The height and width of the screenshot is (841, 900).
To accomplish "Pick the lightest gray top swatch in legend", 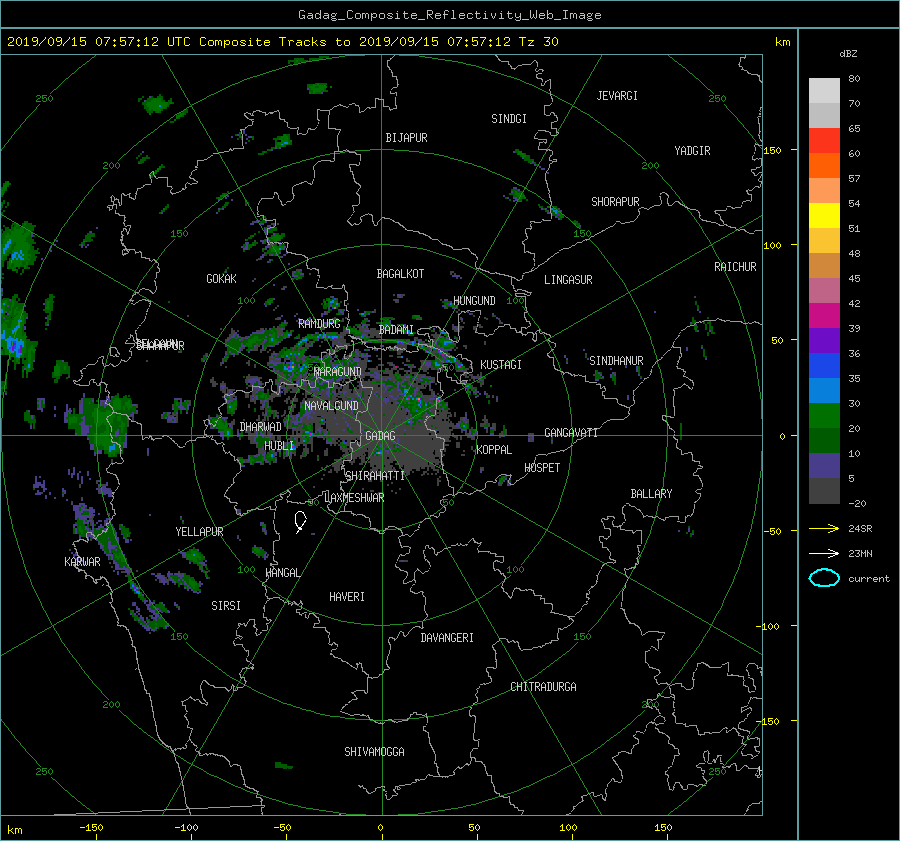I will (x=824, y=91).
